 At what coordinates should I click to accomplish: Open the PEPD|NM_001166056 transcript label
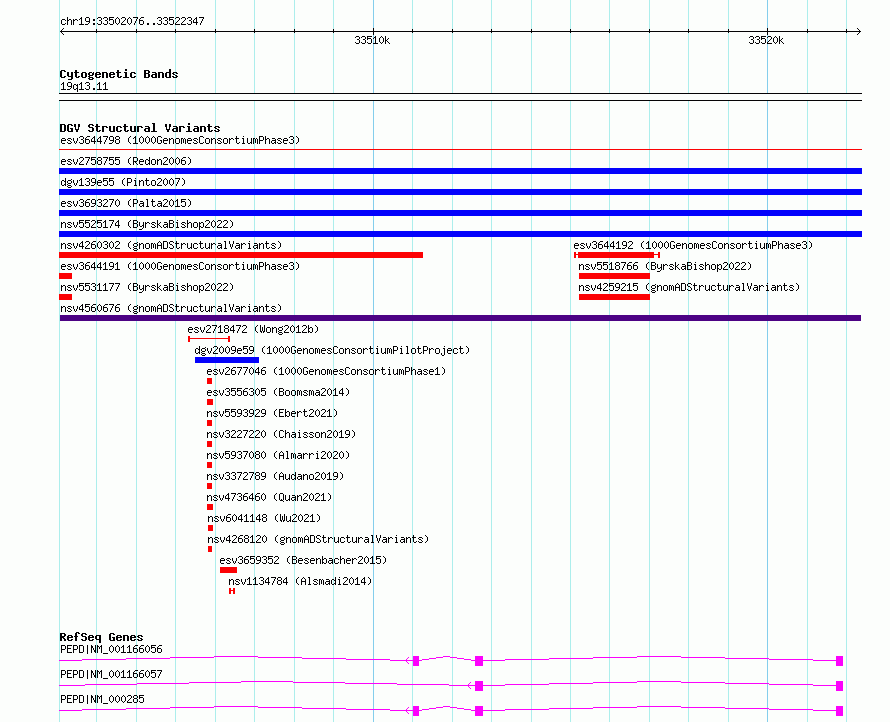111,649
